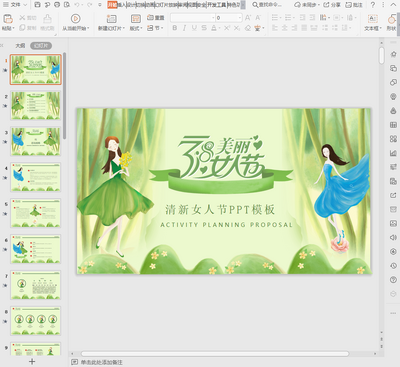Click the Decrease Indent icon

(x=302, y=18)
